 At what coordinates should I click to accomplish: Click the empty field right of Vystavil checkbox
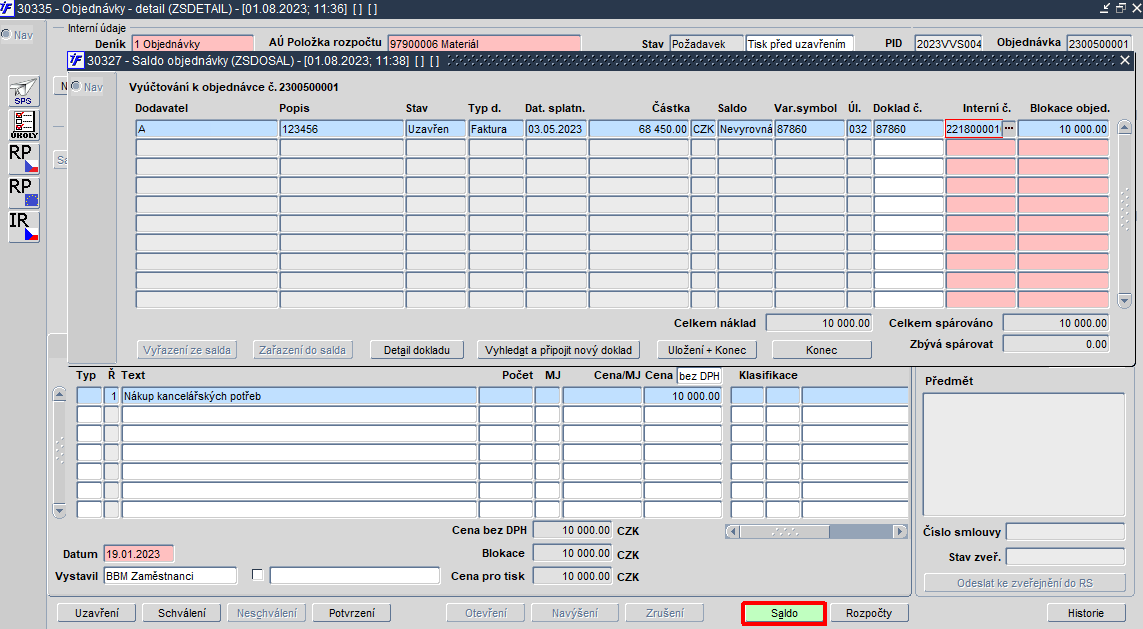(x=355, y=576)
